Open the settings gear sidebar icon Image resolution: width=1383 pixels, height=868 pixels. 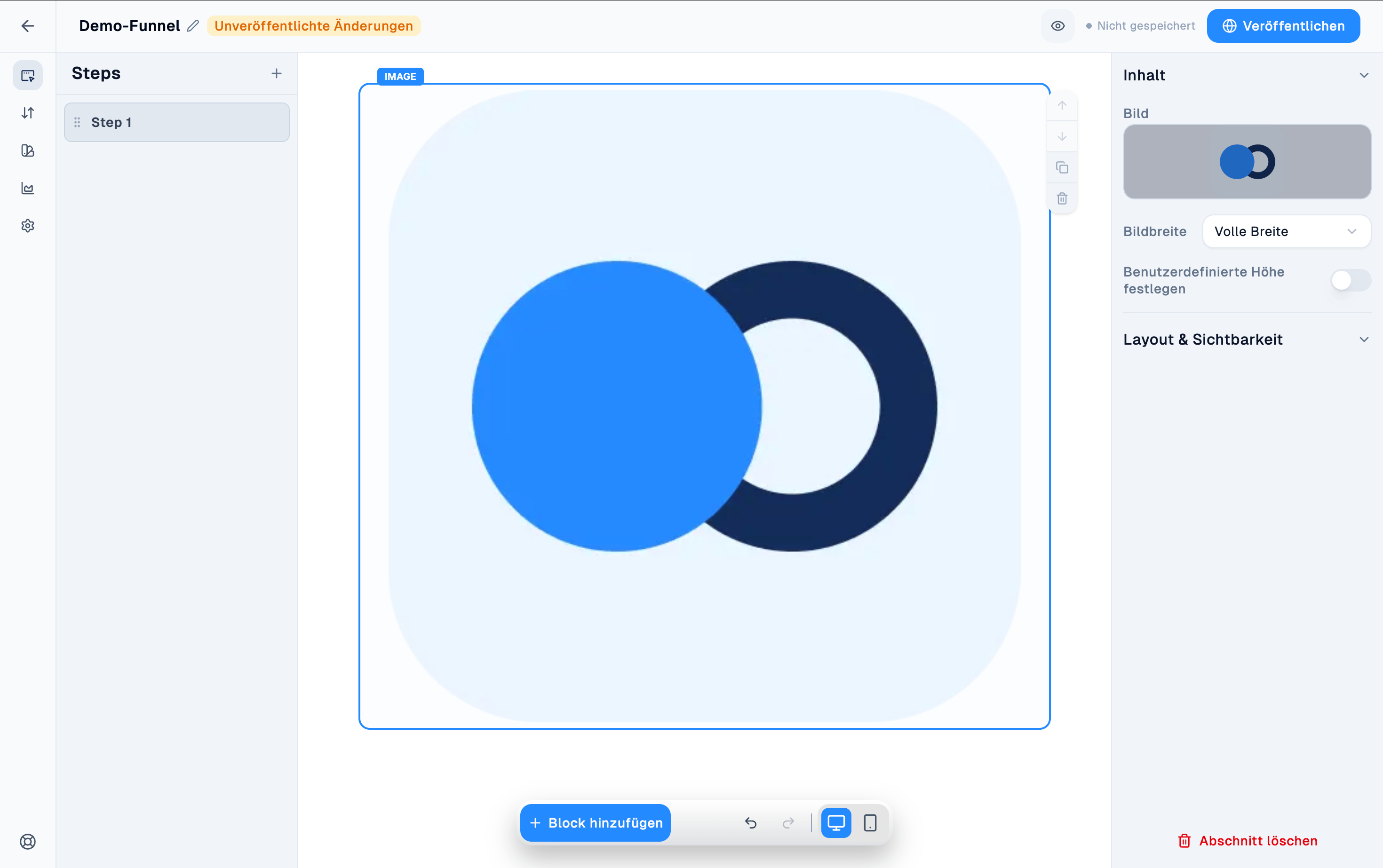28,226
